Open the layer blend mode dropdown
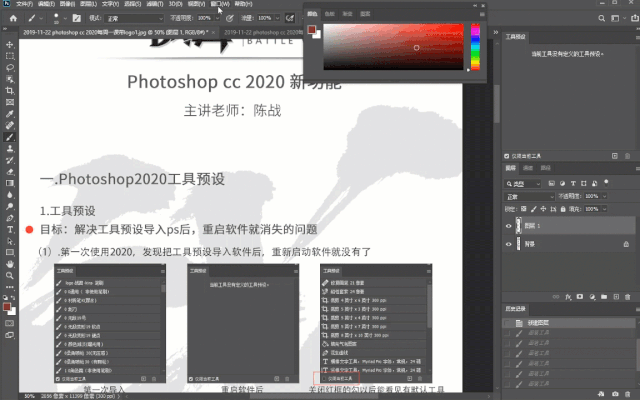This screenshot has width=640, height=400. pyautogui.click(x=529, y=197)
